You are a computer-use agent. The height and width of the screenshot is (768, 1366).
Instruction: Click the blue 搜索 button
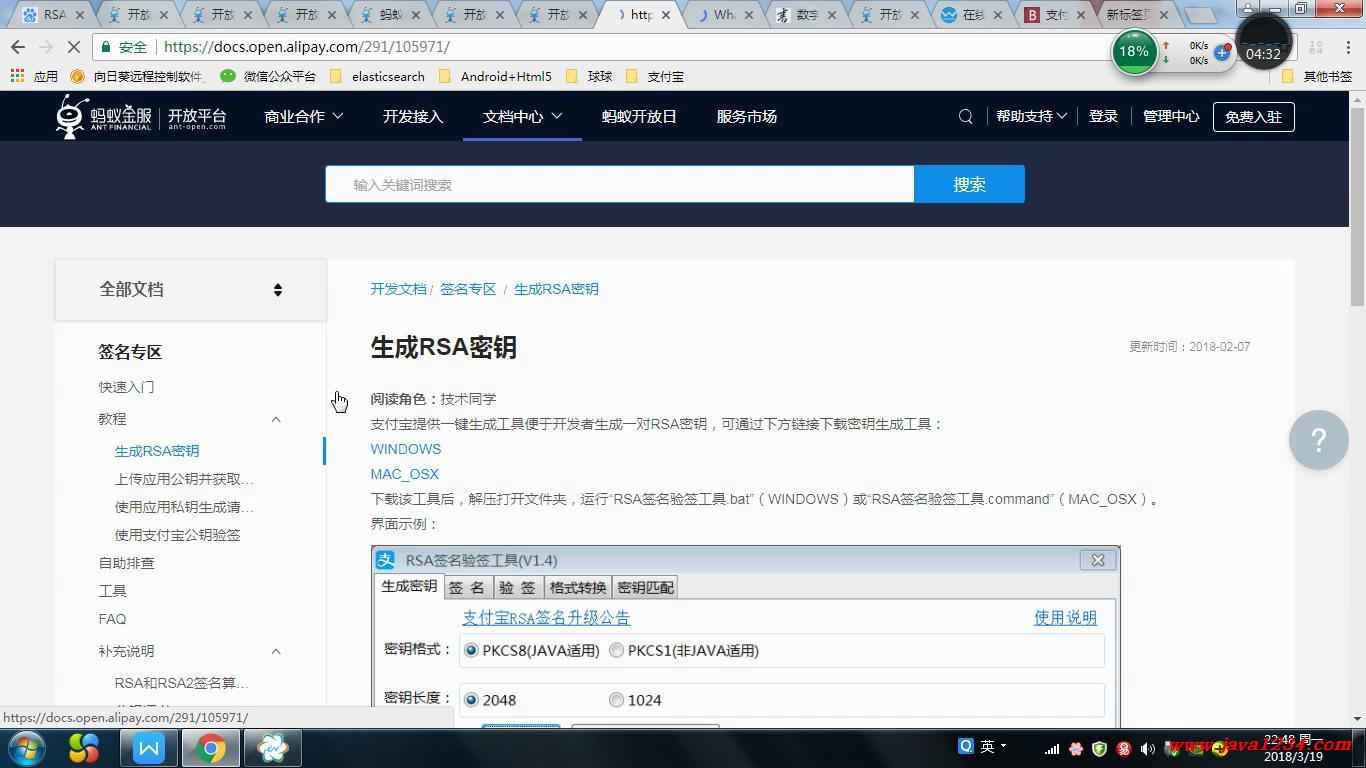point(969,184)
